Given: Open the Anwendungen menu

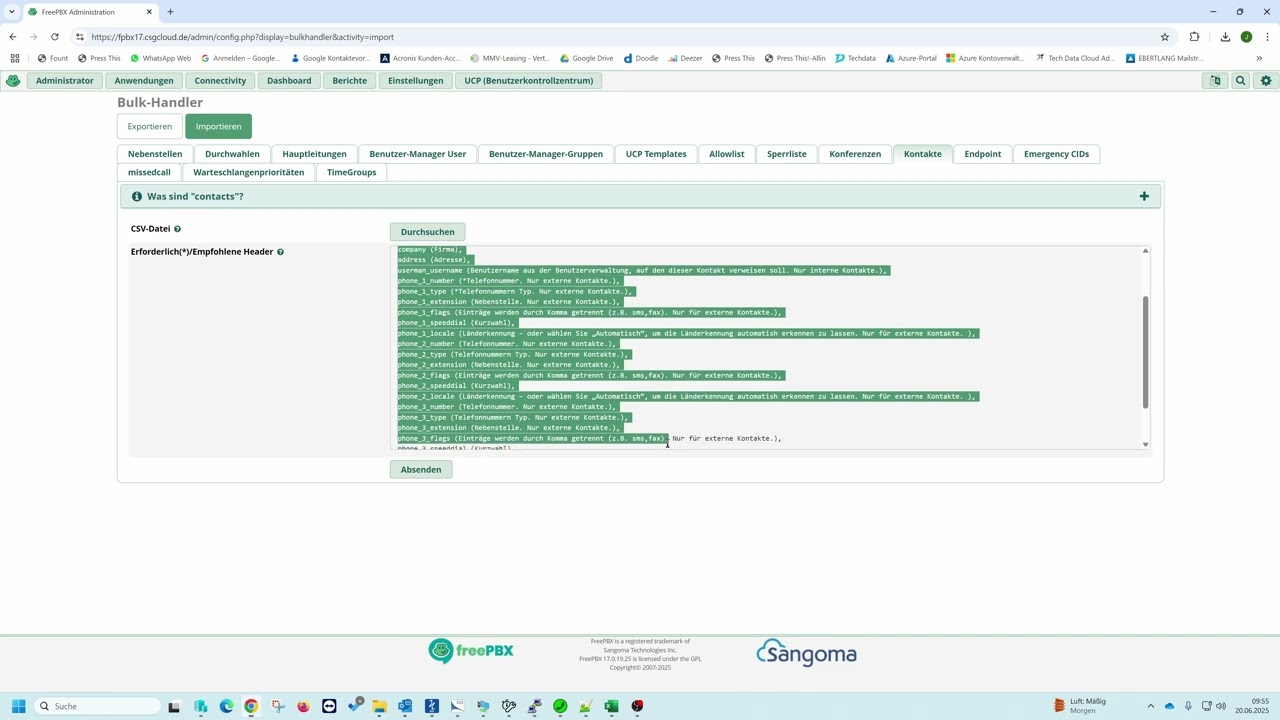Looking at the screenshot, I should (x=144, y=81).
